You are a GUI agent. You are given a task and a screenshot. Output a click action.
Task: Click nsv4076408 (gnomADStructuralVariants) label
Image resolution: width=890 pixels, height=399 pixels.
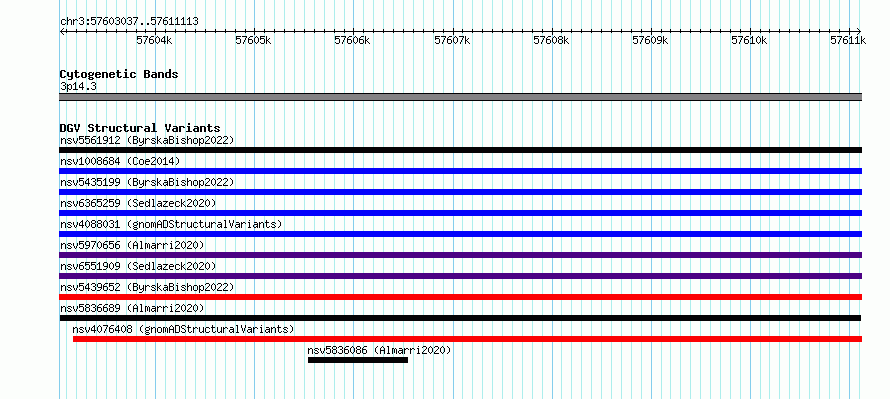[x=183, y=329]
